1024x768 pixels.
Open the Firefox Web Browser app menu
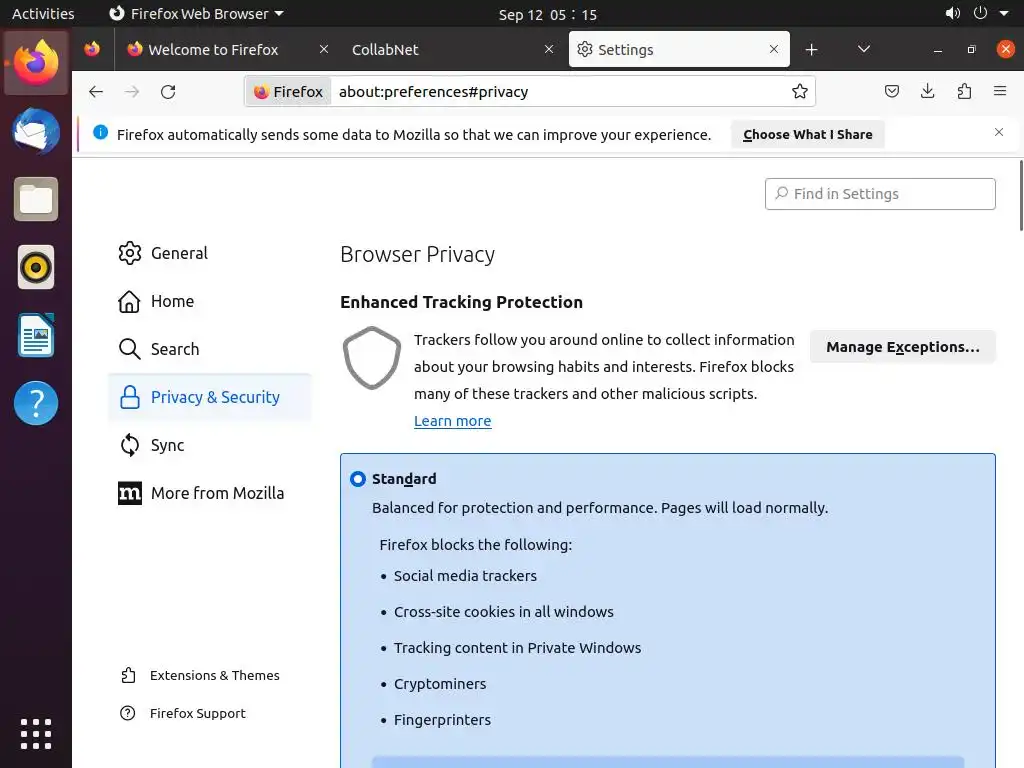[x=196, y=14]
